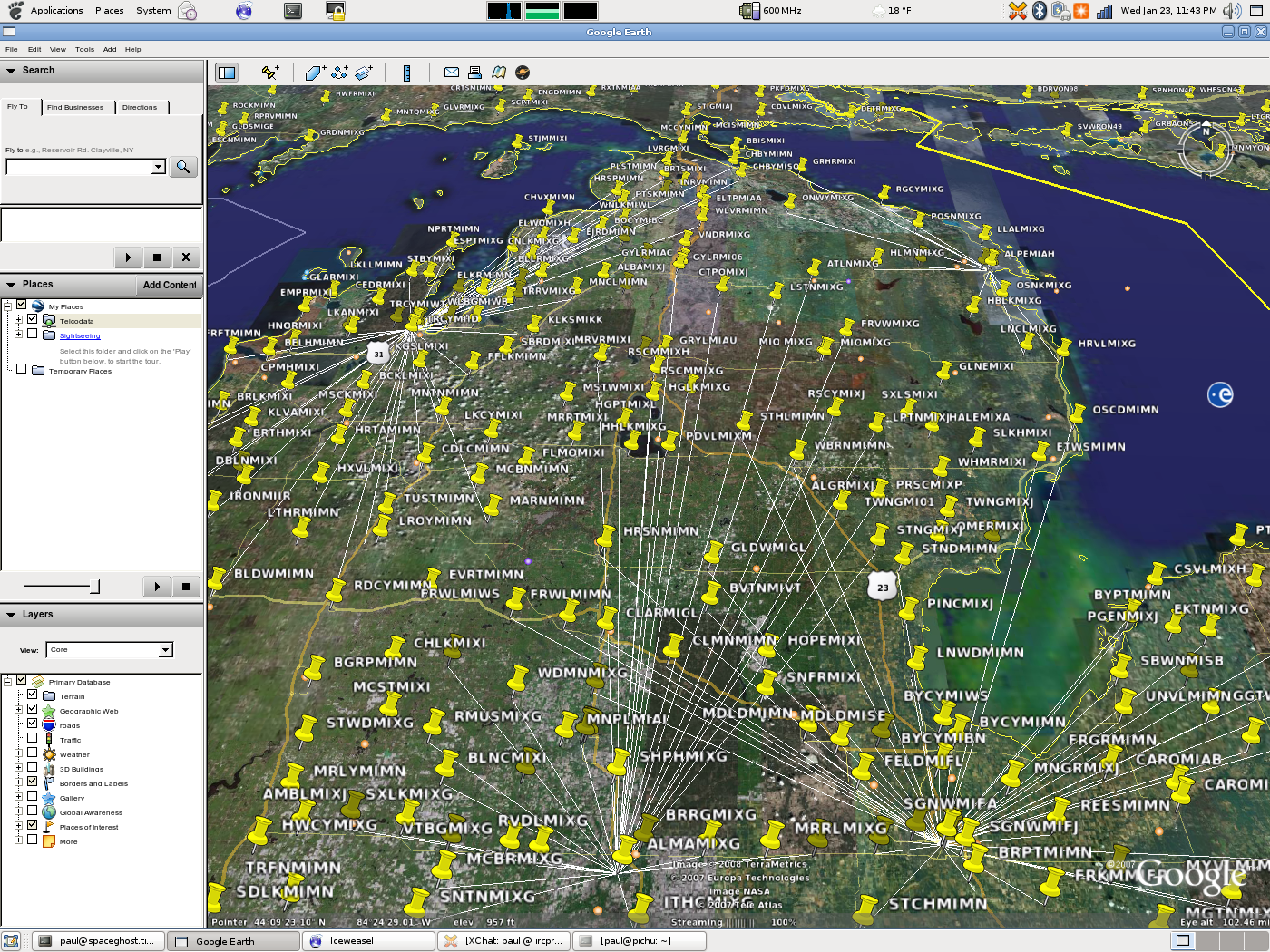This screenshot has height=952, width=1270.
Task: Switch to the Directions tab
Action: [x=140, y=107]
